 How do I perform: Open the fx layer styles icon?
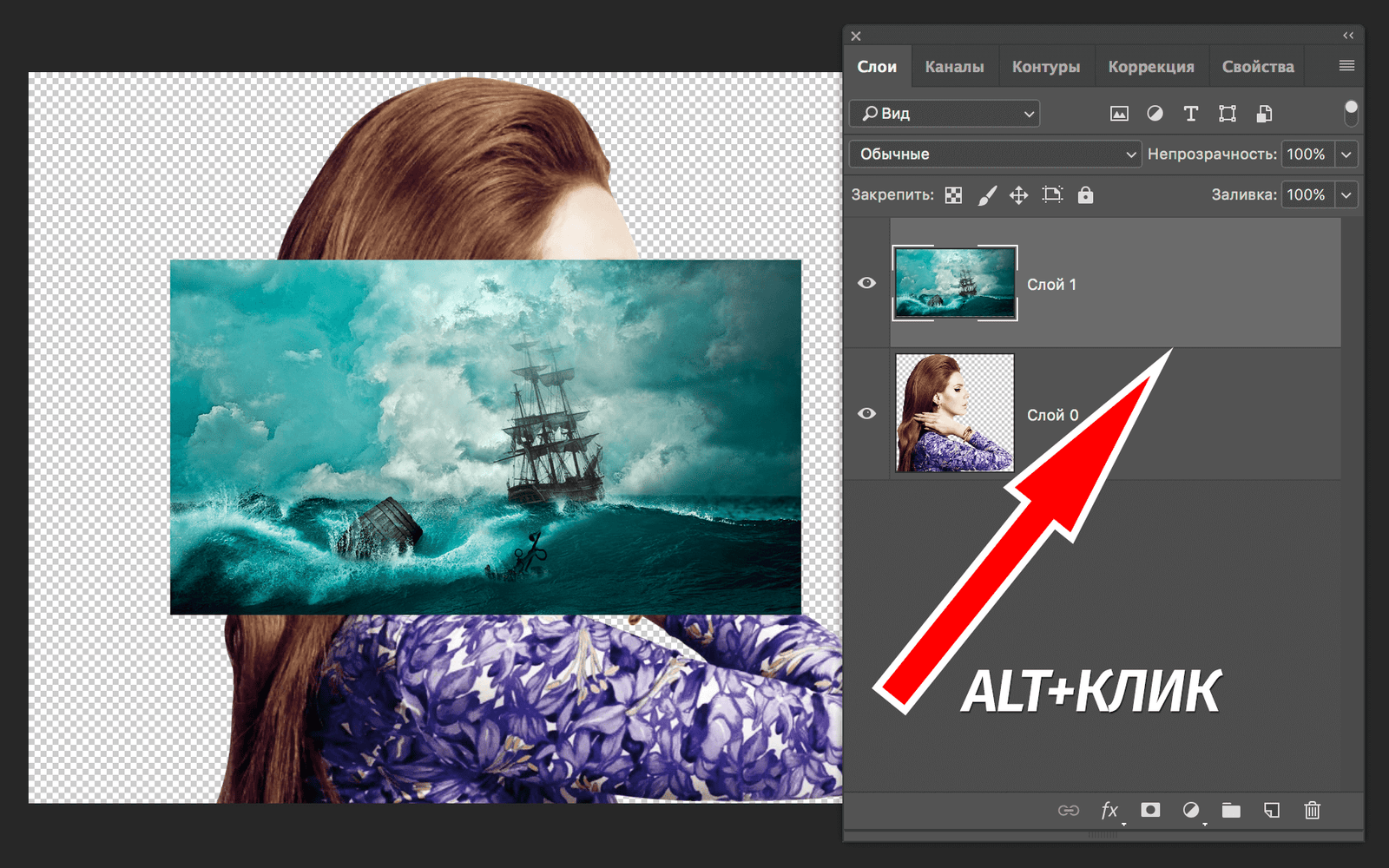tap(1109, 810)
